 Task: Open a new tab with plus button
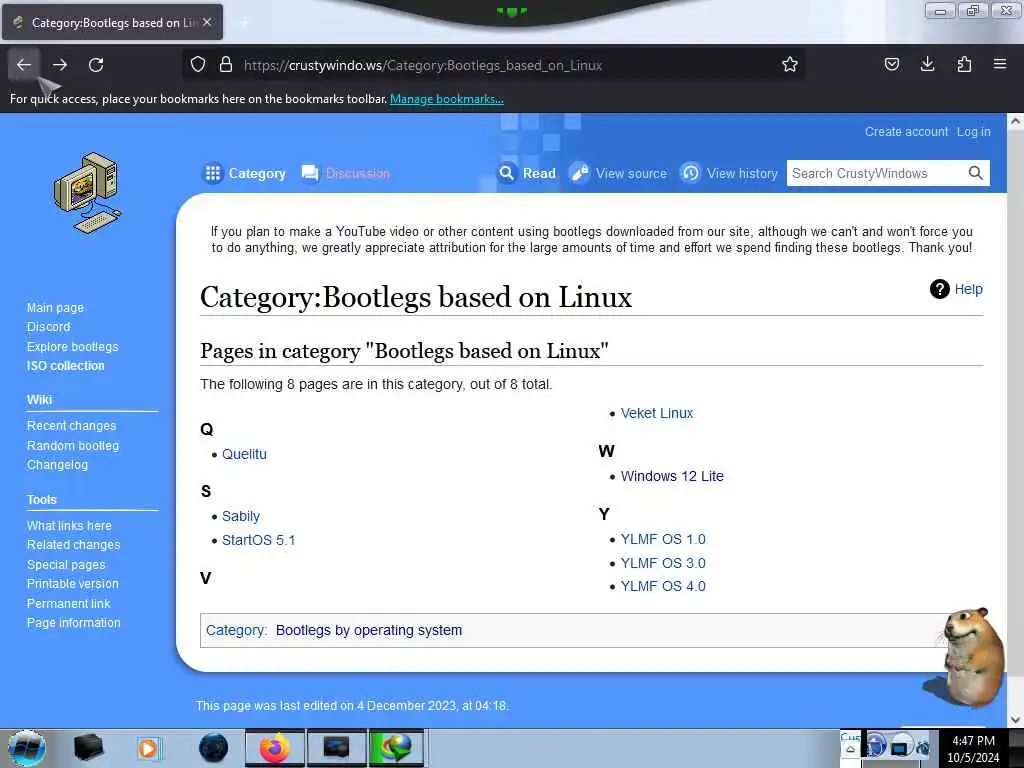[244, 23]
